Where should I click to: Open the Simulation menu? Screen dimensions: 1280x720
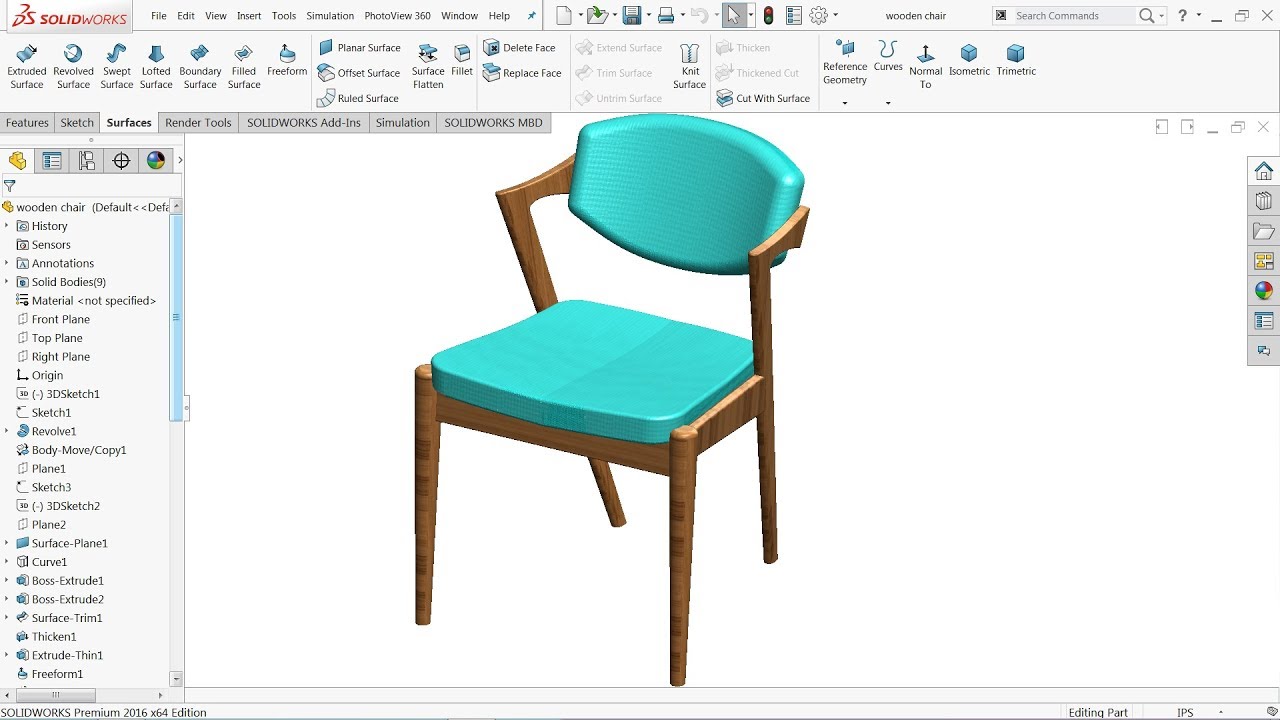330,16
